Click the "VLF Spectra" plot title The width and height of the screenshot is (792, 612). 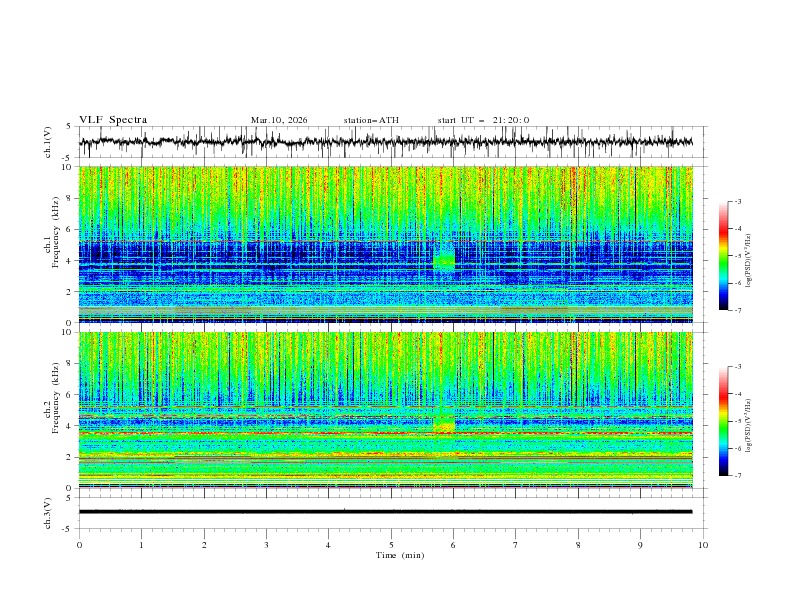[113, 120]
